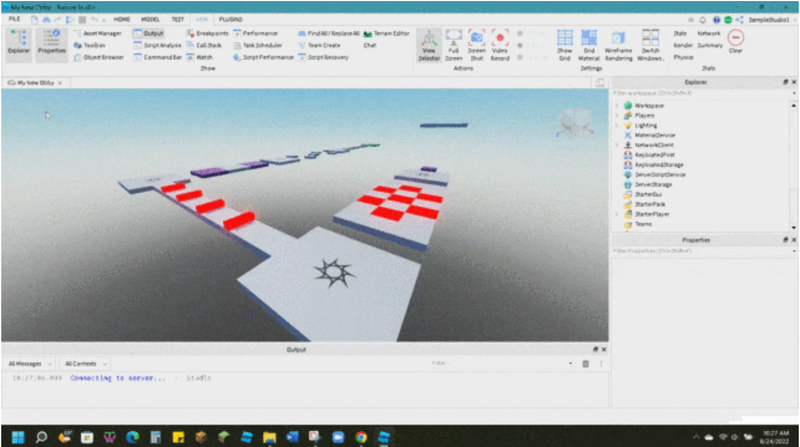Click the share icon near account name
This screenshot has height=447, width=800.
(739, 19)
